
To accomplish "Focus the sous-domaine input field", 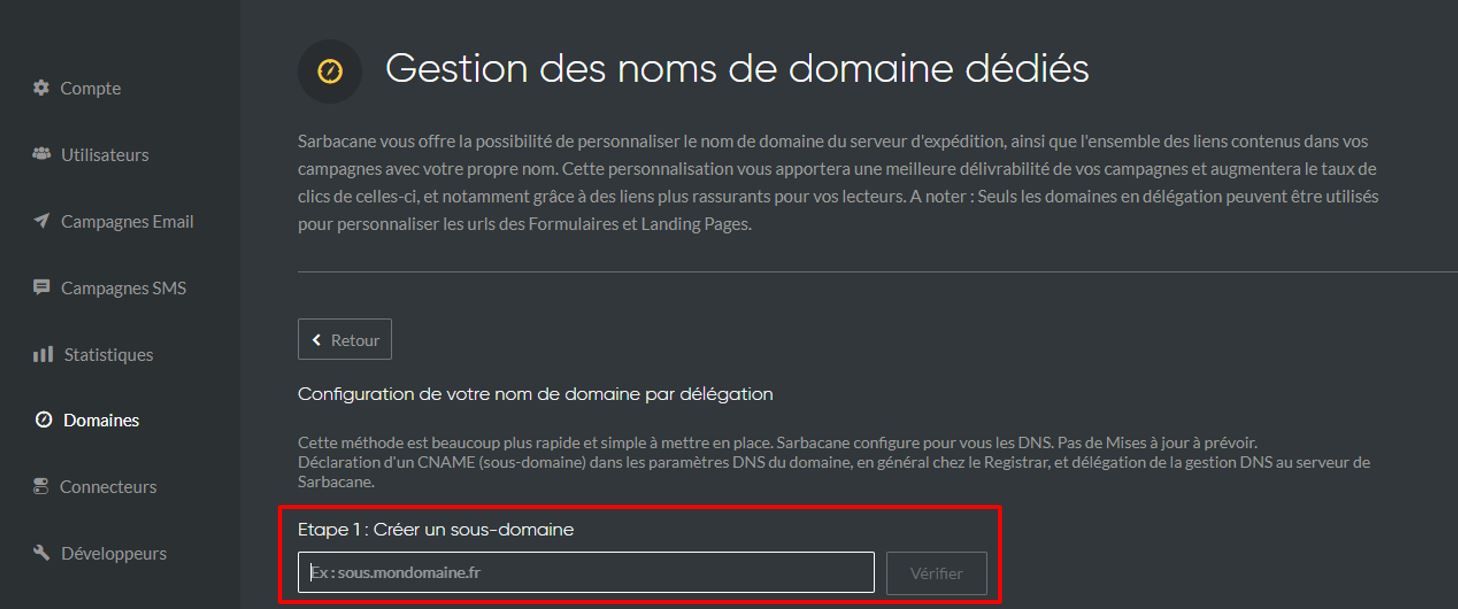I will pos(586,573).
